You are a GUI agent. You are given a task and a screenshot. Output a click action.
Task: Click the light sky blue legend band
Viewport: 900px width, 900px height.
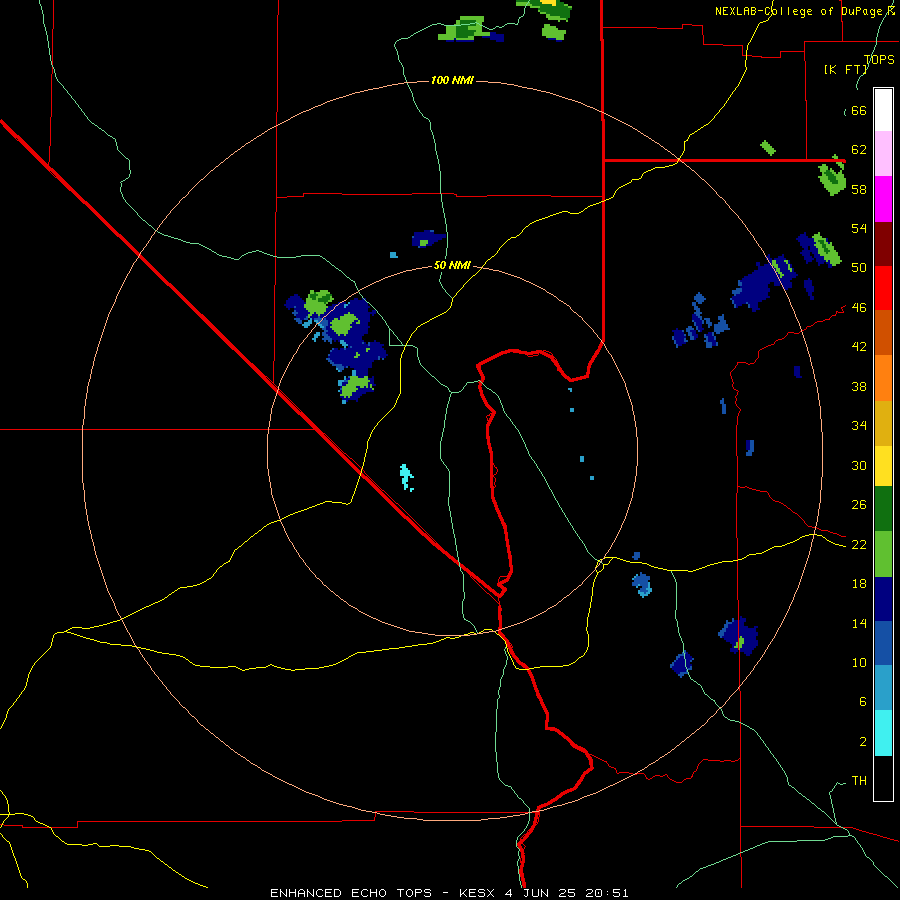pos(883,688)
